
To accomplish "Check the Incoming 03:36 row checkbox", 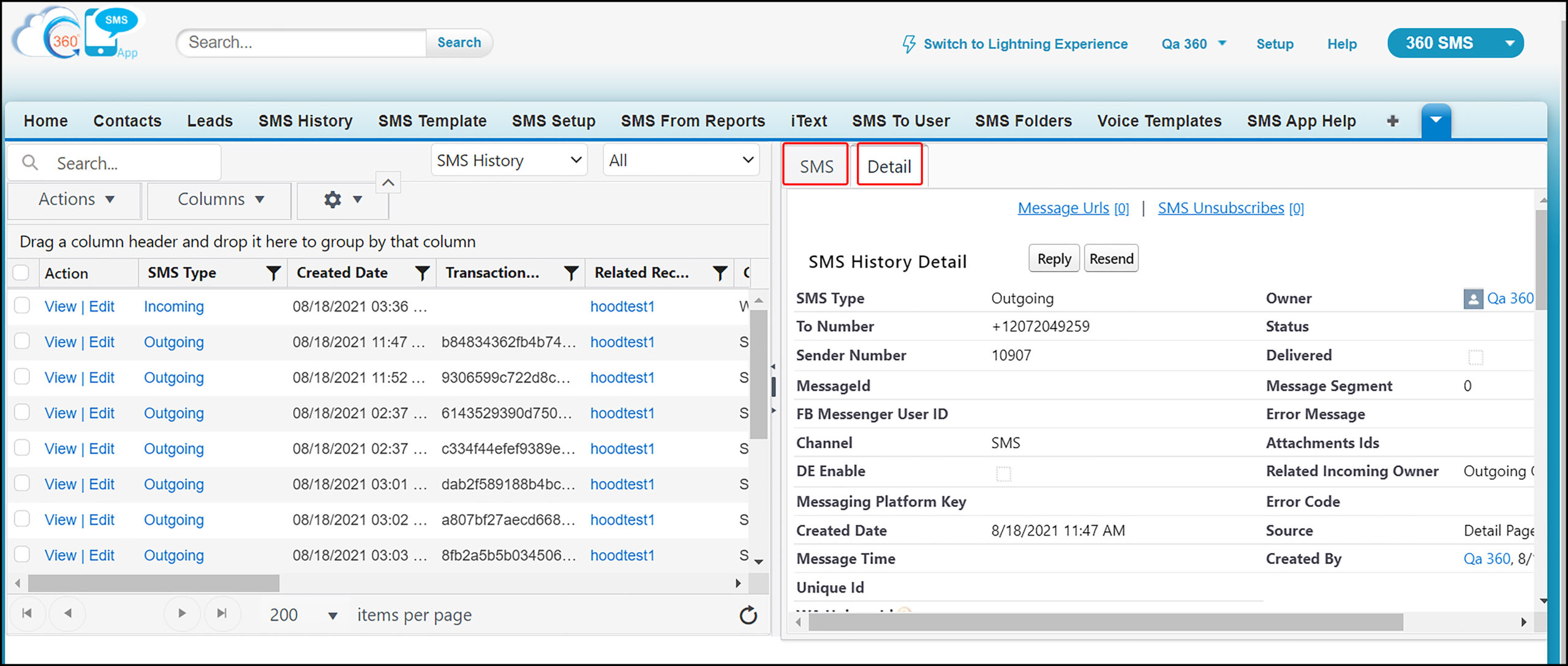I will (x=22, y=305).
